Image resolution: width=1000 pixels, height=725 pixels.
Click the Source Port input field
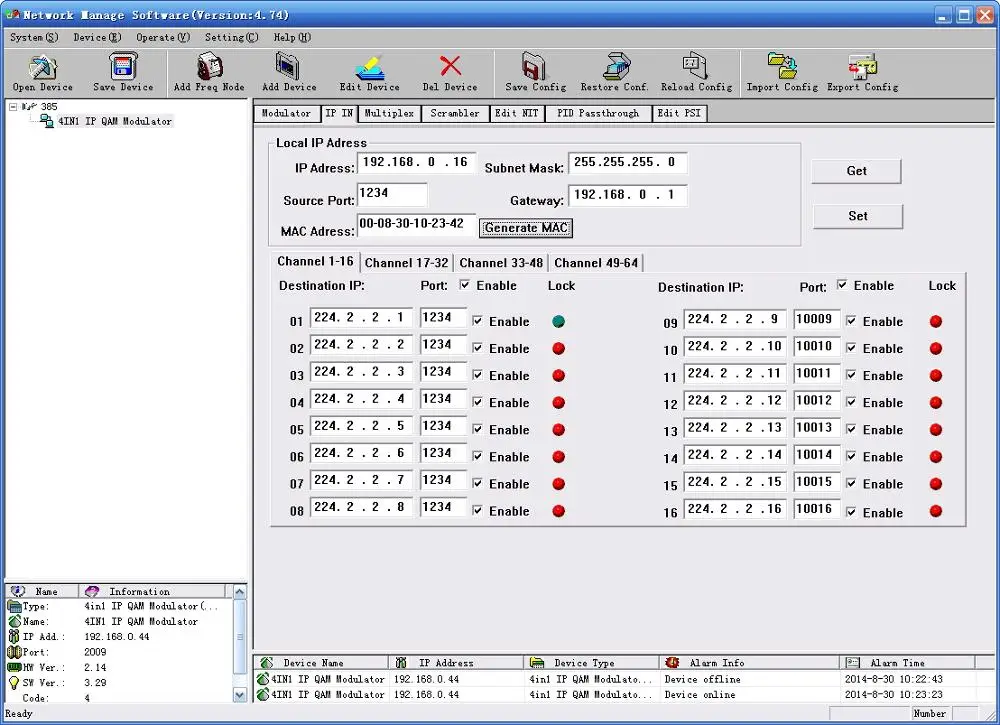(391, 194)
